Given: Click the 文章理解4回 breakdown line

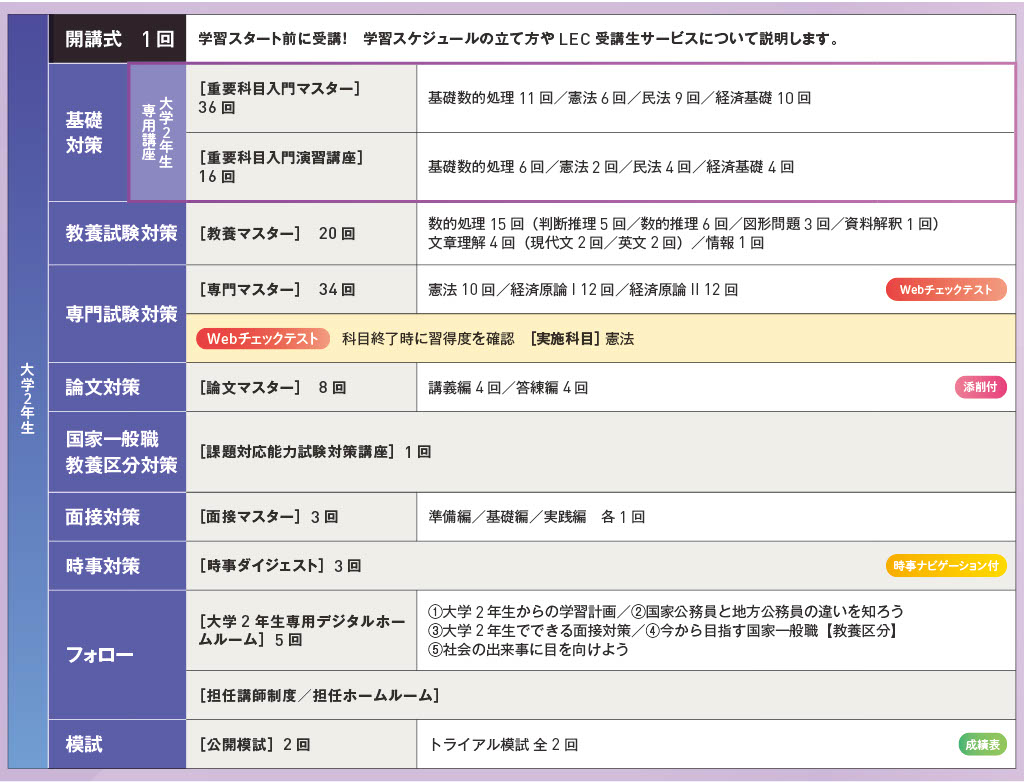Looking at the screenshot, I should click(x=596, y=243).
